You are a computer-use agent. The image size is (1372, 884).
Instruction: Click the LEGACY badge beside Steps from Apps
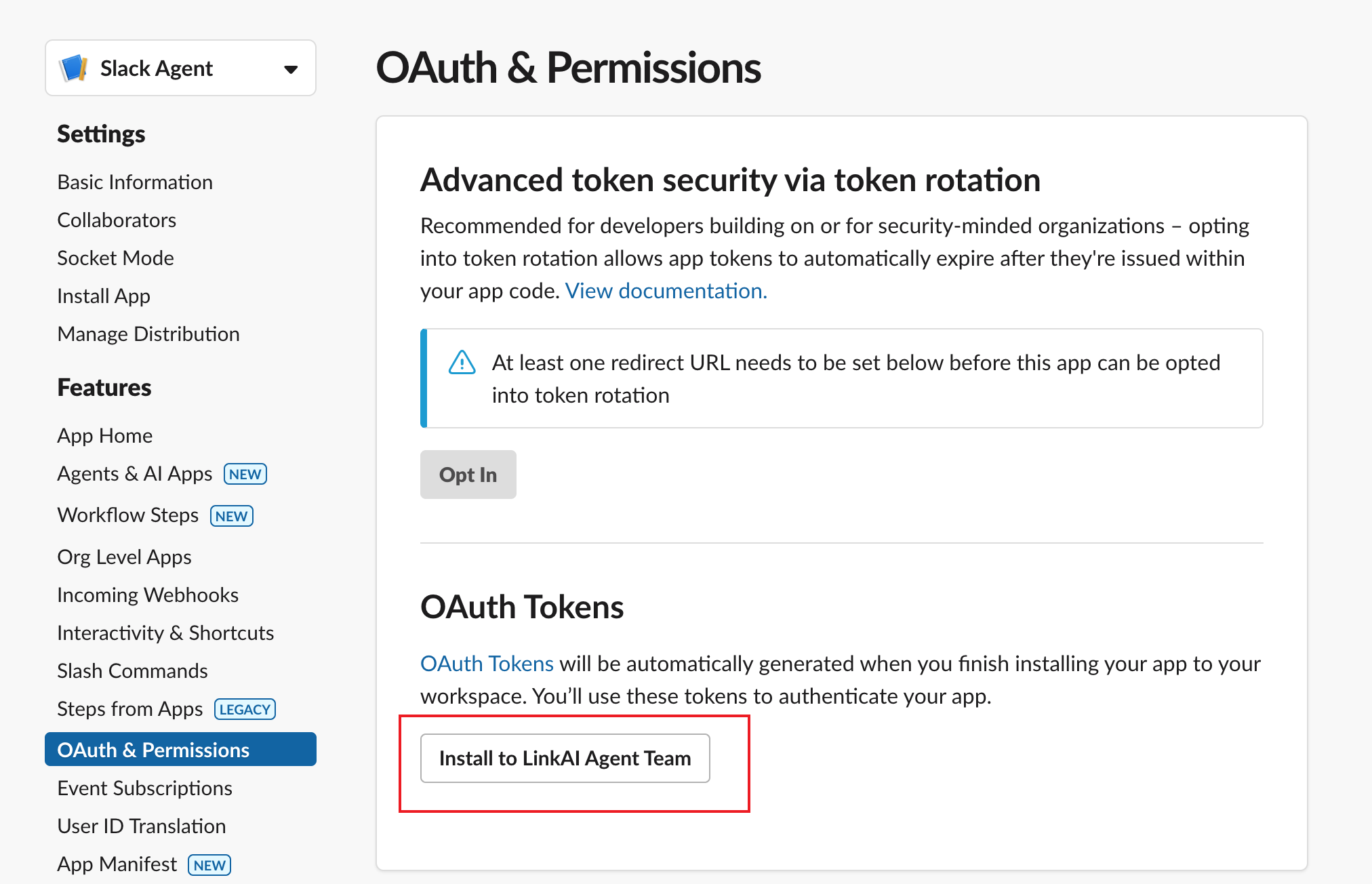245,709
